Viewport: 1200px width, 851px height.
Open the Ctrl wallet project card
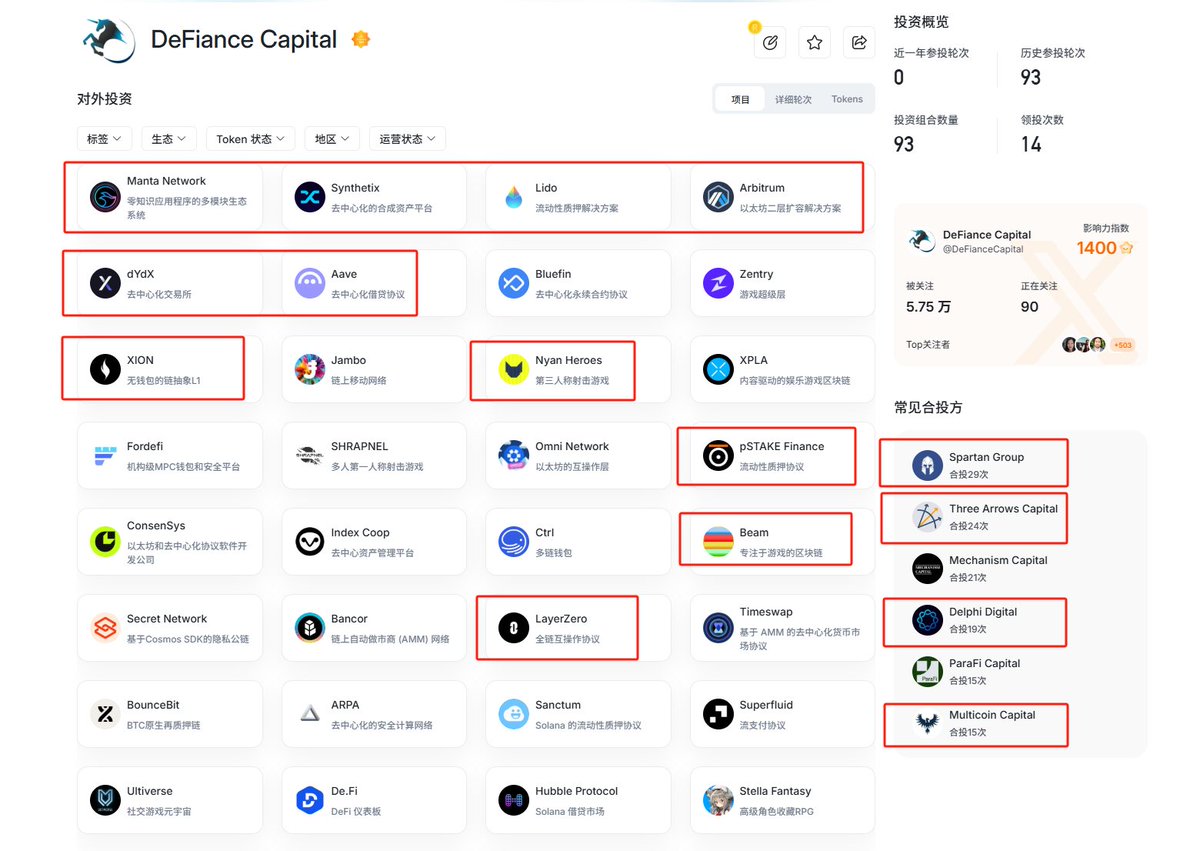tap(578, 542)
